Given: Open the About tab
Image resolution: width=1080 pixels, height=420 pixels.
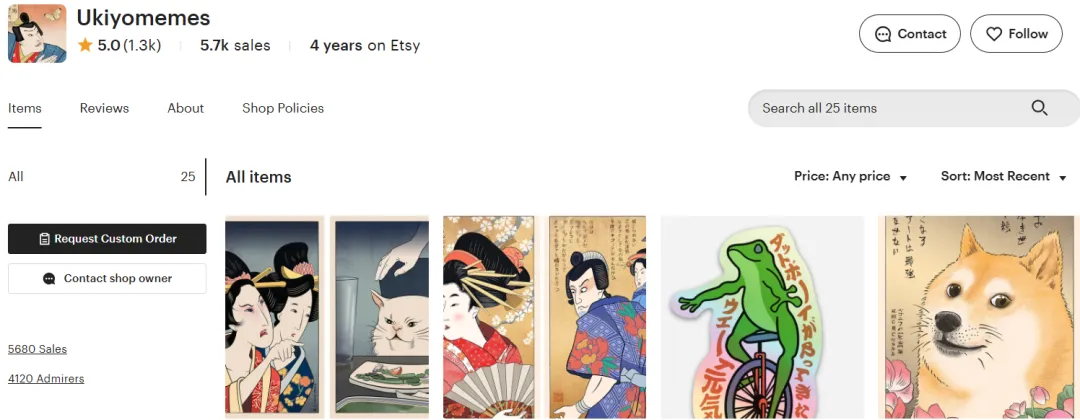Looking at the screenshot, I should coord(185,108).
